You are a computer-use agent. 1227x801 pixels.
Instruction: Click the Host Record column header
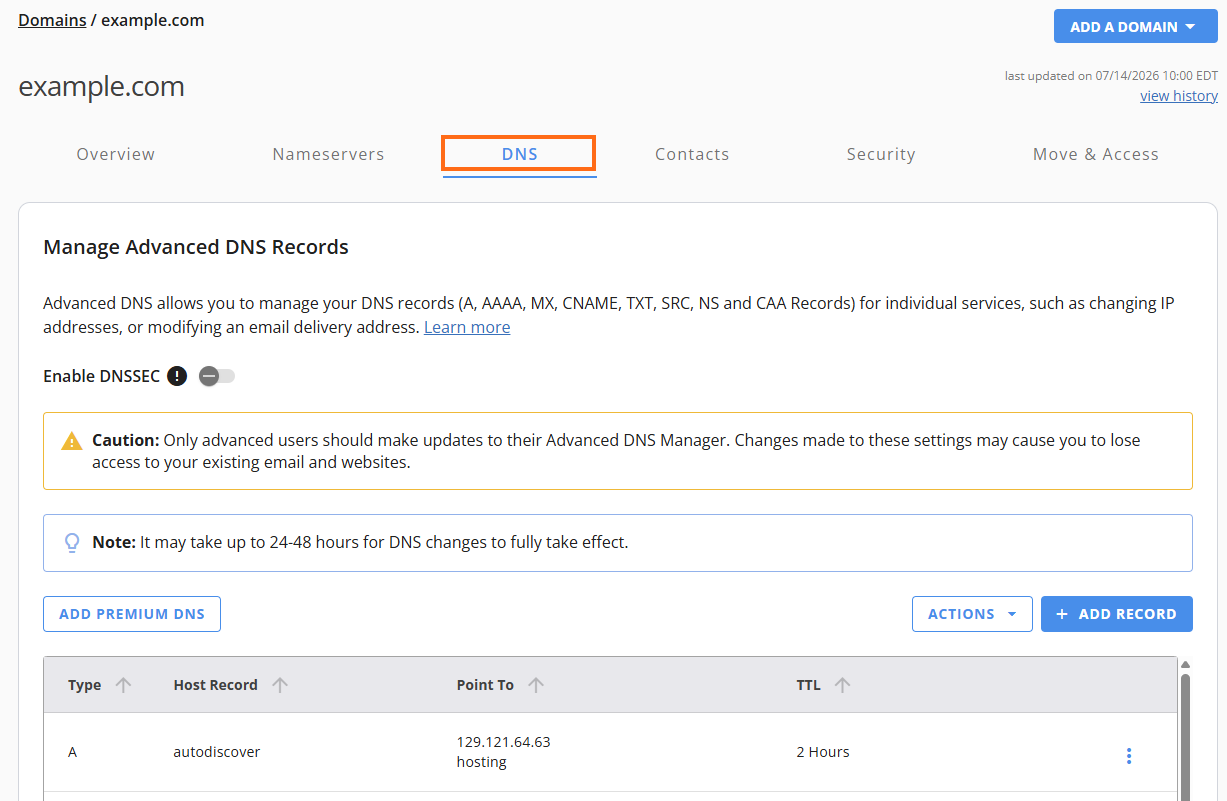pos(215,685)
